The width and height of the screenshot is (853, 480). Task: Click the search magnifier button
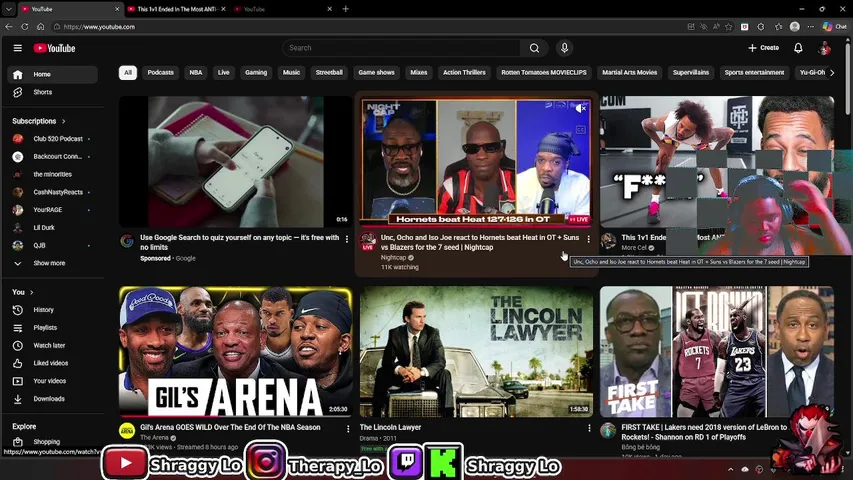click(534, 48)
